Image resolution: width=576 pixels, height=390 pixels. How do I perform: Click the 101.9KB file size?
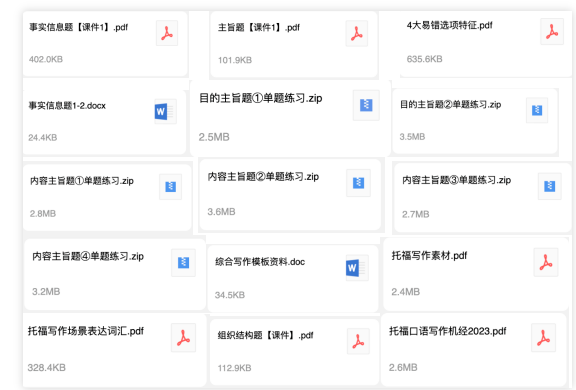(235, 60)
